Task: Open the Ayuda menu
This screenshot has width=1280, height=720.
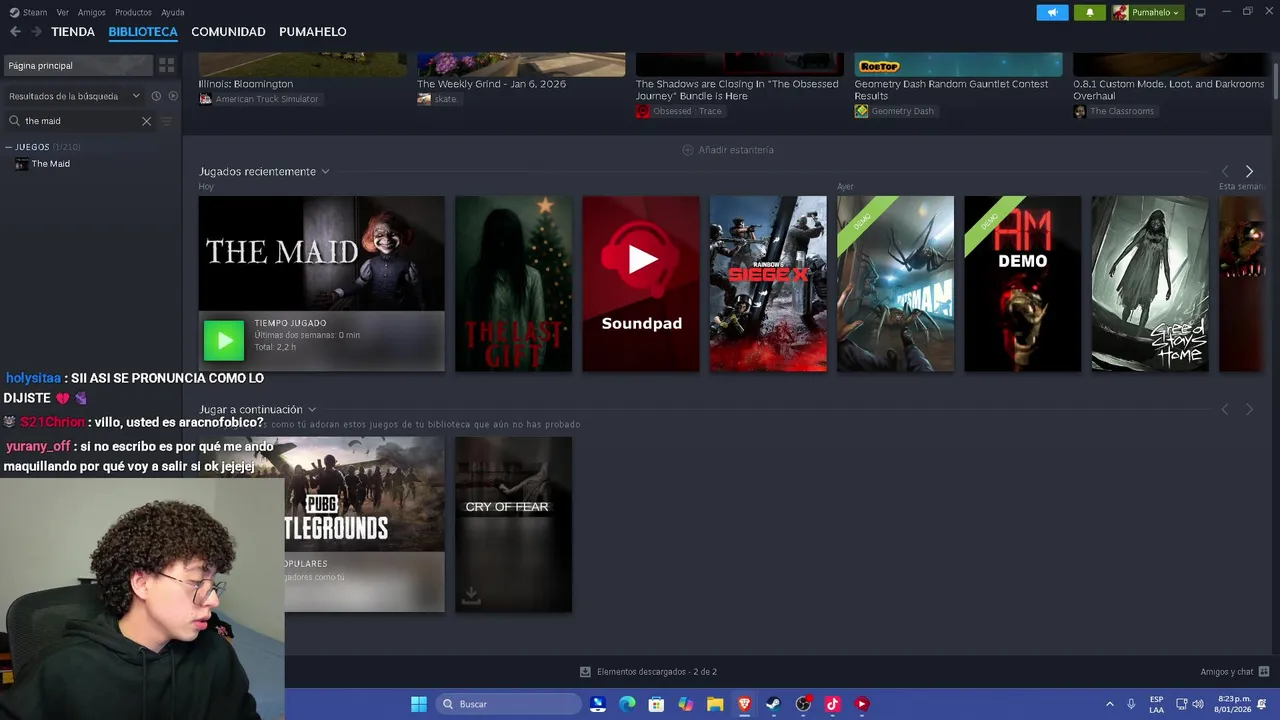Action: 173,12
